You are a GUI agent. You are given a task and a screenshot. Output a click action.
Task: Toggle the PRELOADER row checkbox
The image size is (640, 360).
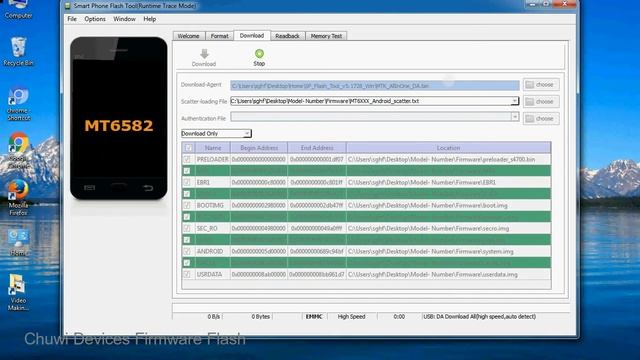click(x=187, y=159)
